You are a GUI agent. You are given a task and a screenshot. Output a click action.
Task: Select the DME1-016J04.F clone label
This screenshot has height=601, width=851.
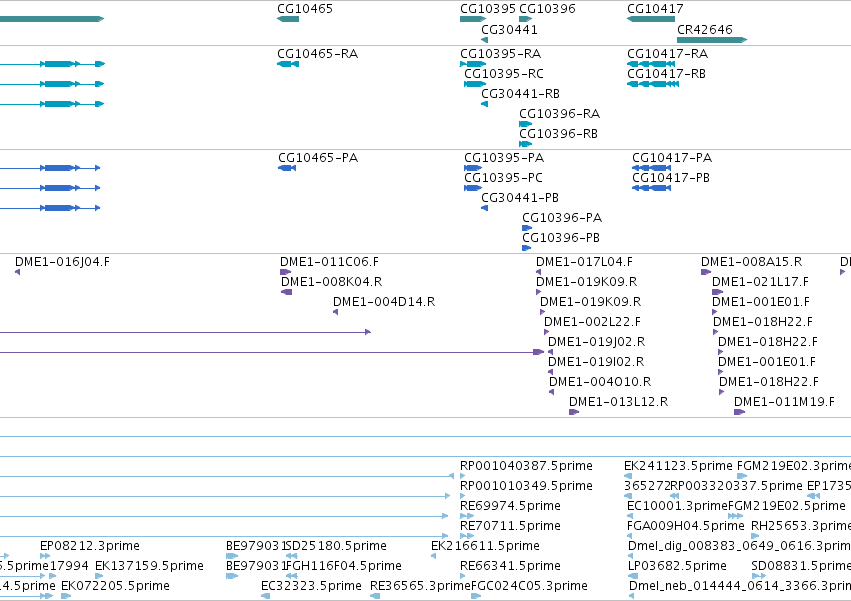coord(62,262)
